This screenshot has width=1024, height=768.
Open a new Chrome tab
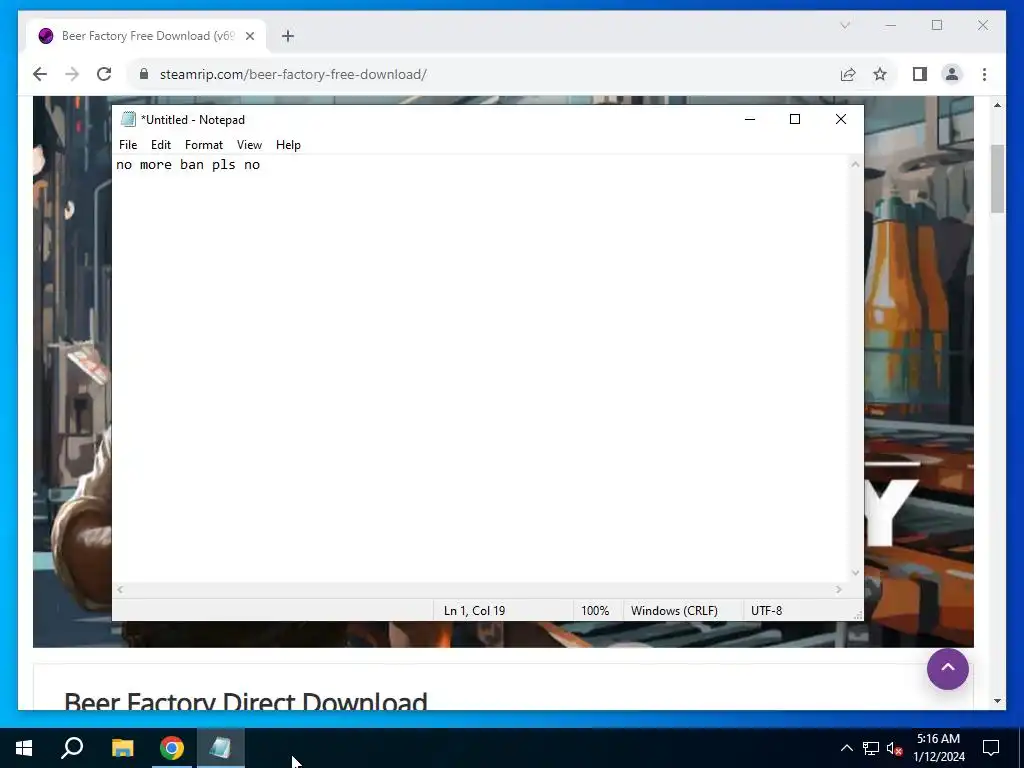click(288, 36)
